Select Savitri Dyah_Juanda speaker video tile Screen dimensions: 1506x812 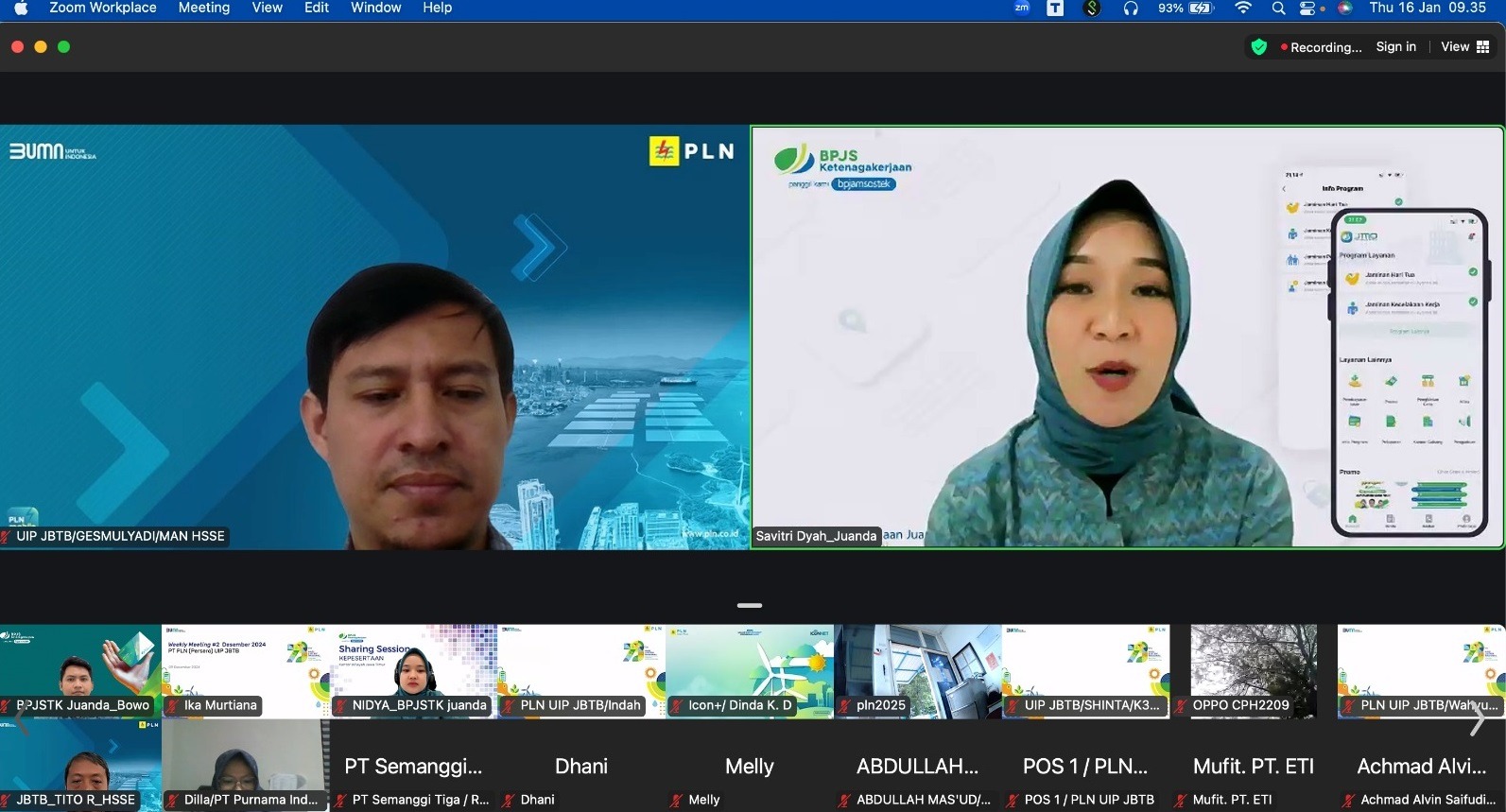click(1127, 337)
